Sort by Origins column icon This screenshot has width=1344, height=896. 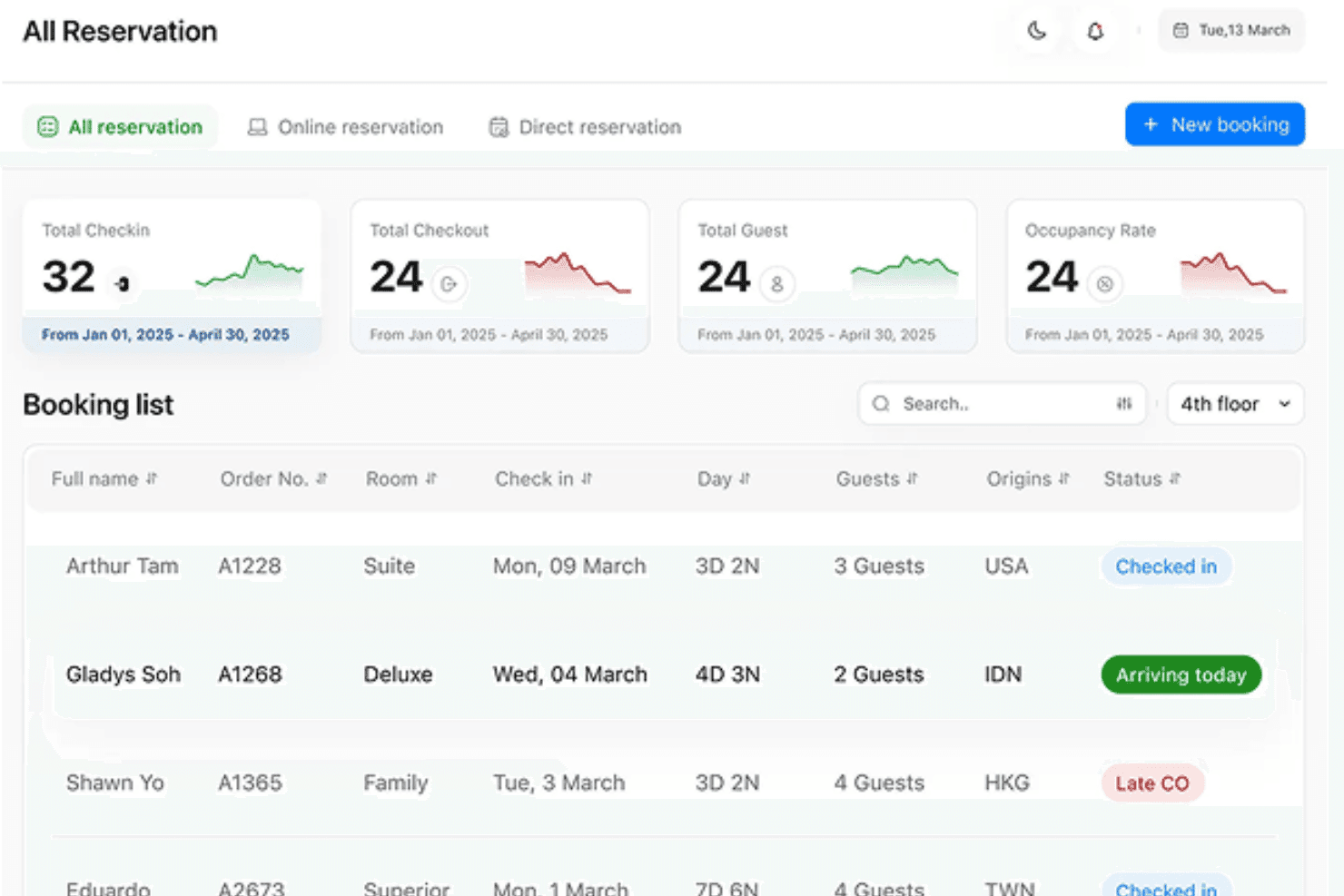(1064, 478)
